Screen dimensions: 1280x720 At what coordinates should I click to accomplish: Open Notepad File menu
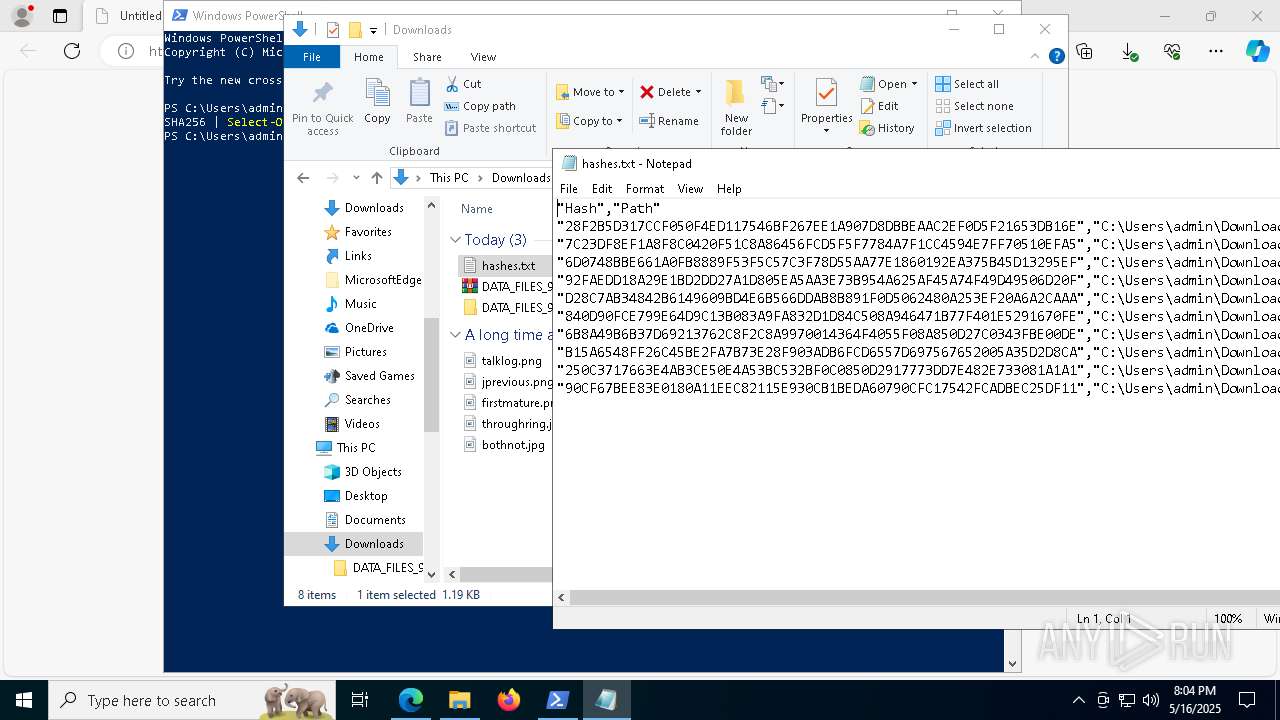pyautogui.click(x=569, y=189)
